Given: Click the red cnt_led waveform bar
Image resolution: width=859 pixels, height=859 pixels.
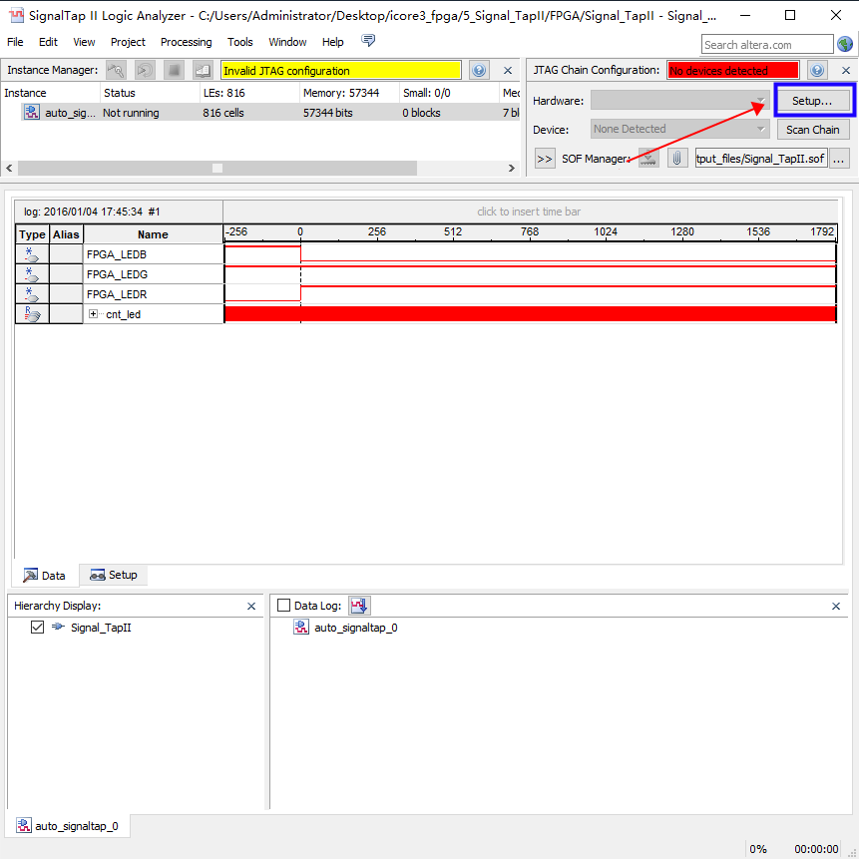Looking at the screenshot, I should (x=530, y=314).
